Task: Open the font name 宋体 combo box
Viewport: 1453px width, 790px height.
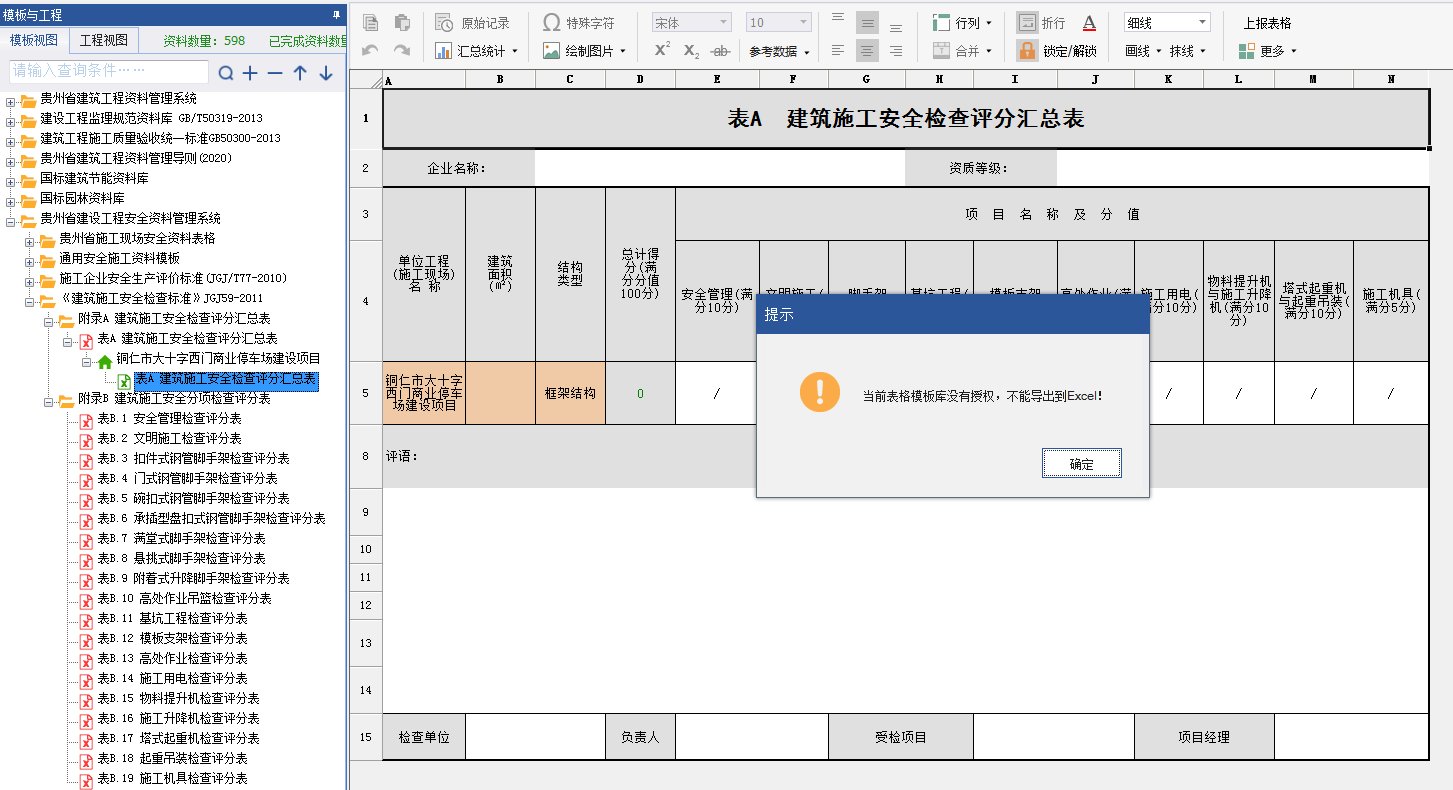Action: pyautogui.click(x=692, y=22)
